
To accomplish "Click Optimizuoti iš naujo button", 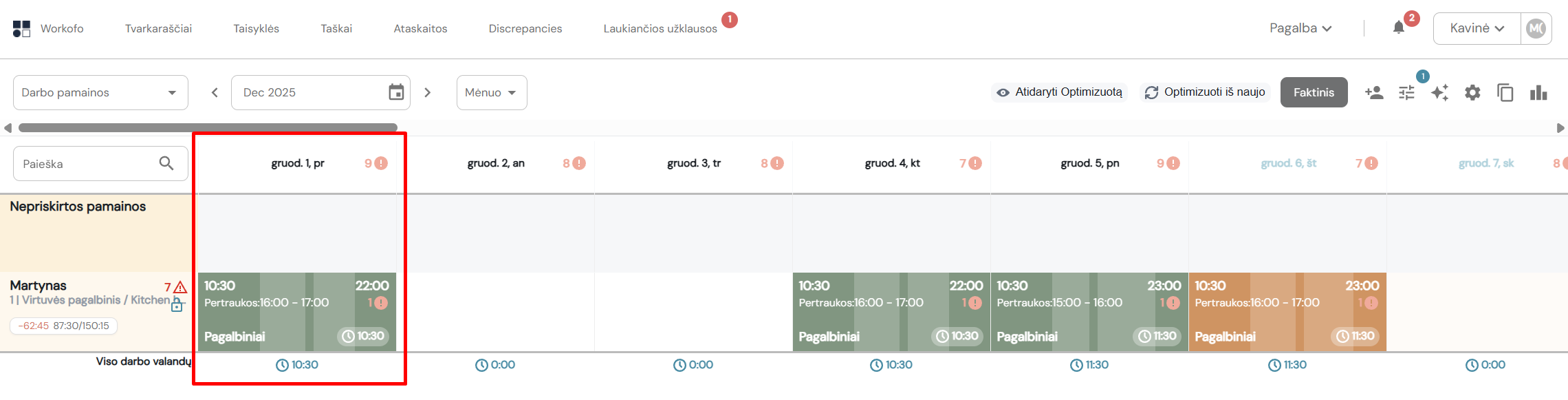I will pyautogui.click(x=1206, y=92).
